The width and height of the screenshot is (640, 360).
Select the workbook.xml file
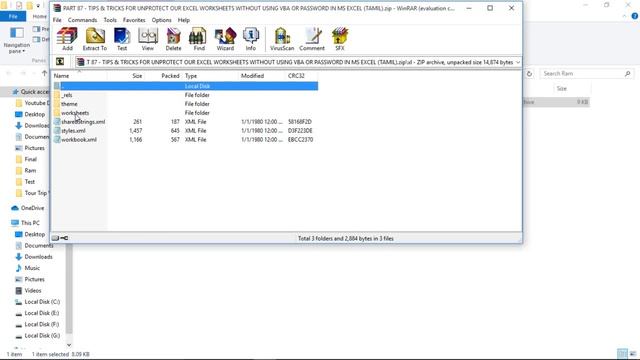[x=185, y=140]
